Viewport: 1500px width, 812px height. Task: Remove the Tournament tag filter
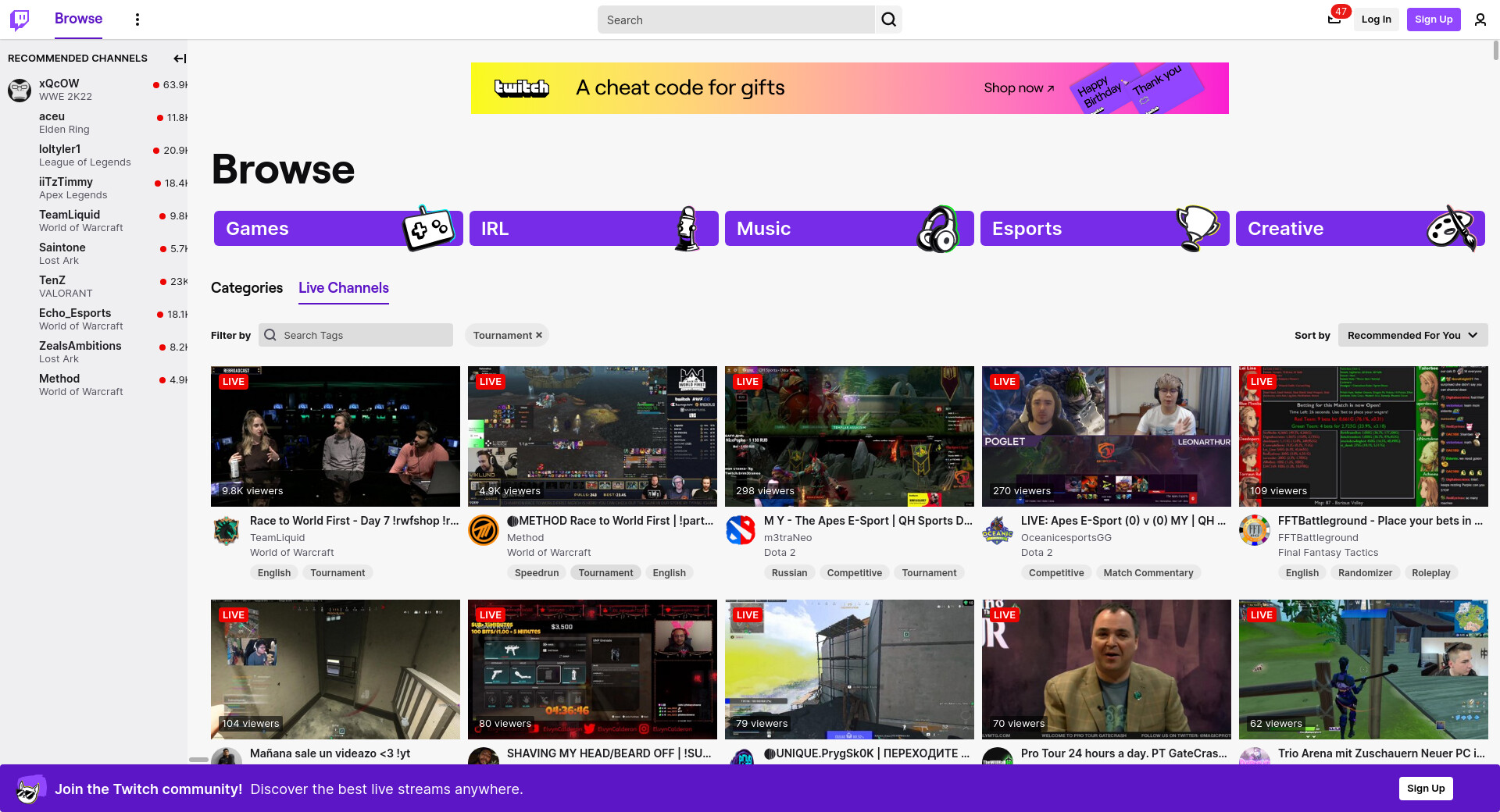[539, 336]
